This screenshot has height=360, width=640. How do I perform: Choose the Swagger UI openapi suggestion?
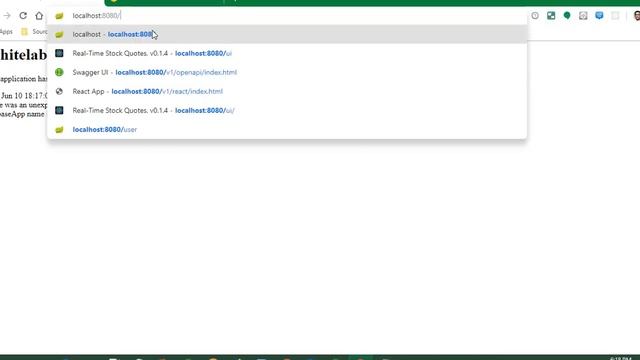pyautogui.click(x=287, y=72)
